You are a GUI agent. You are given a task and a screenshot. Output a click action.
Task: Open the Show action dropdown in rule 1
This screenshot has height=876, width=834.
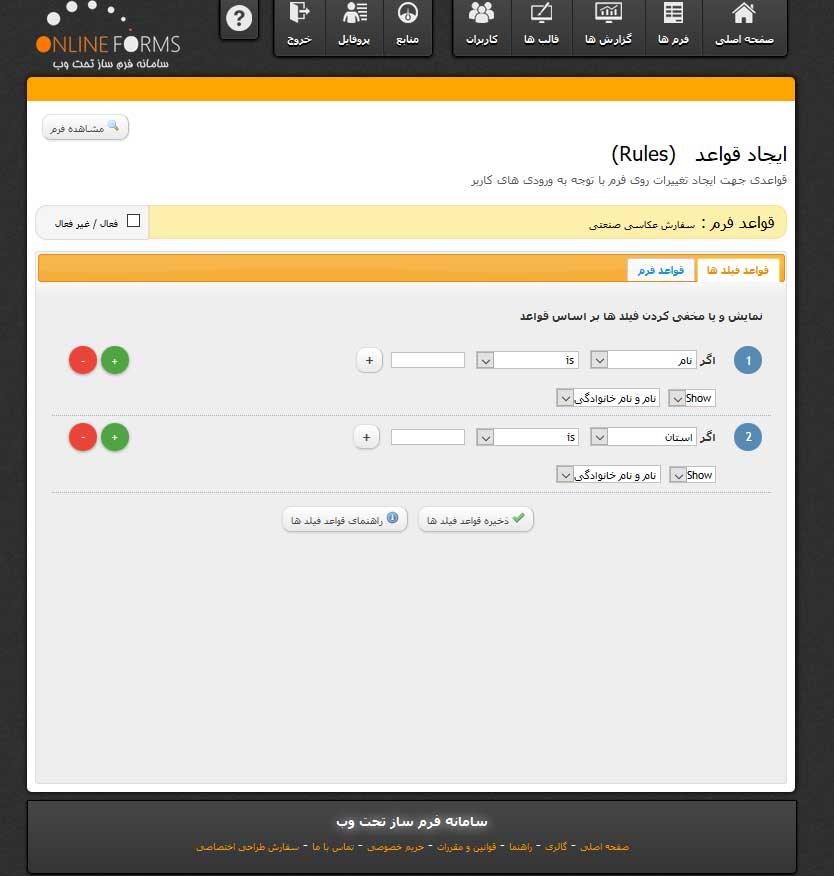pyautogui.click(x=691, y=398)
